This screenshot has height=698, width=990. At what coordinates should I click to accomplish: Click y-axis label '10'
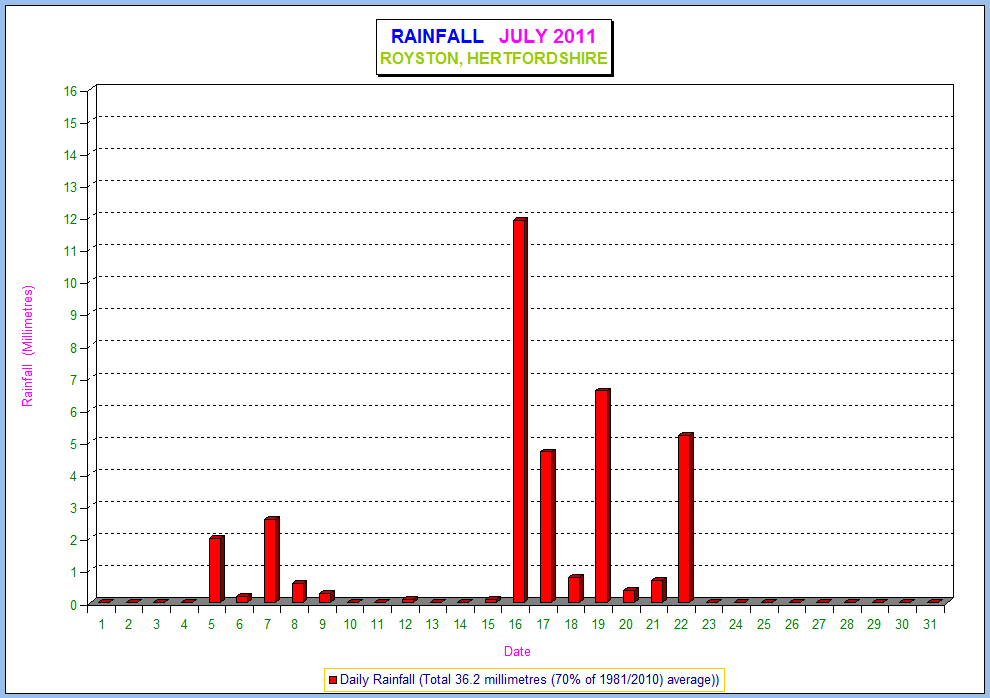[x=70, y=283]
